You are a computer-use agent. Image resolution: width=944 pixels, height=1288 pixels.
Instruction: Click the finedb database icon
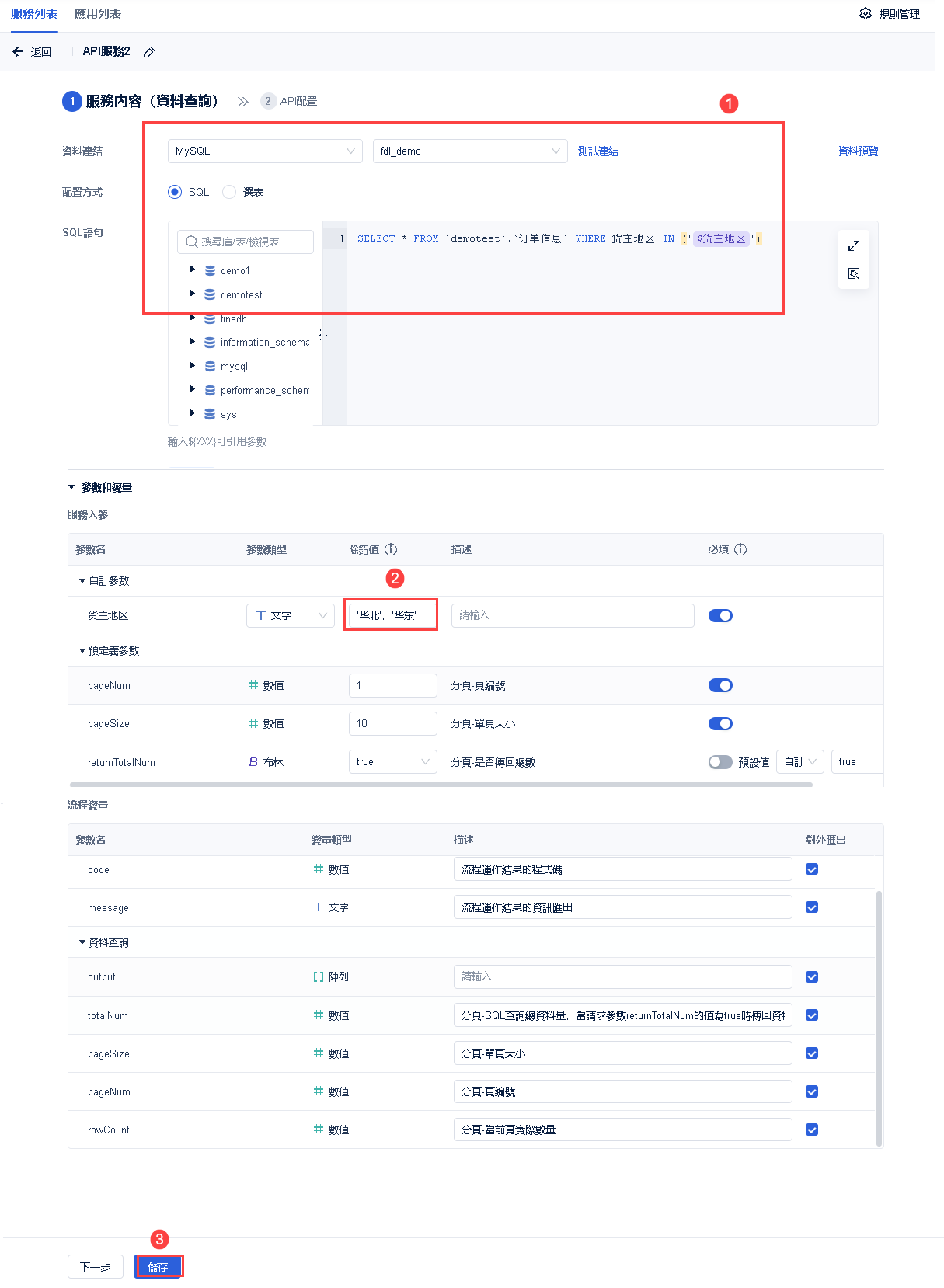point(210,319)
